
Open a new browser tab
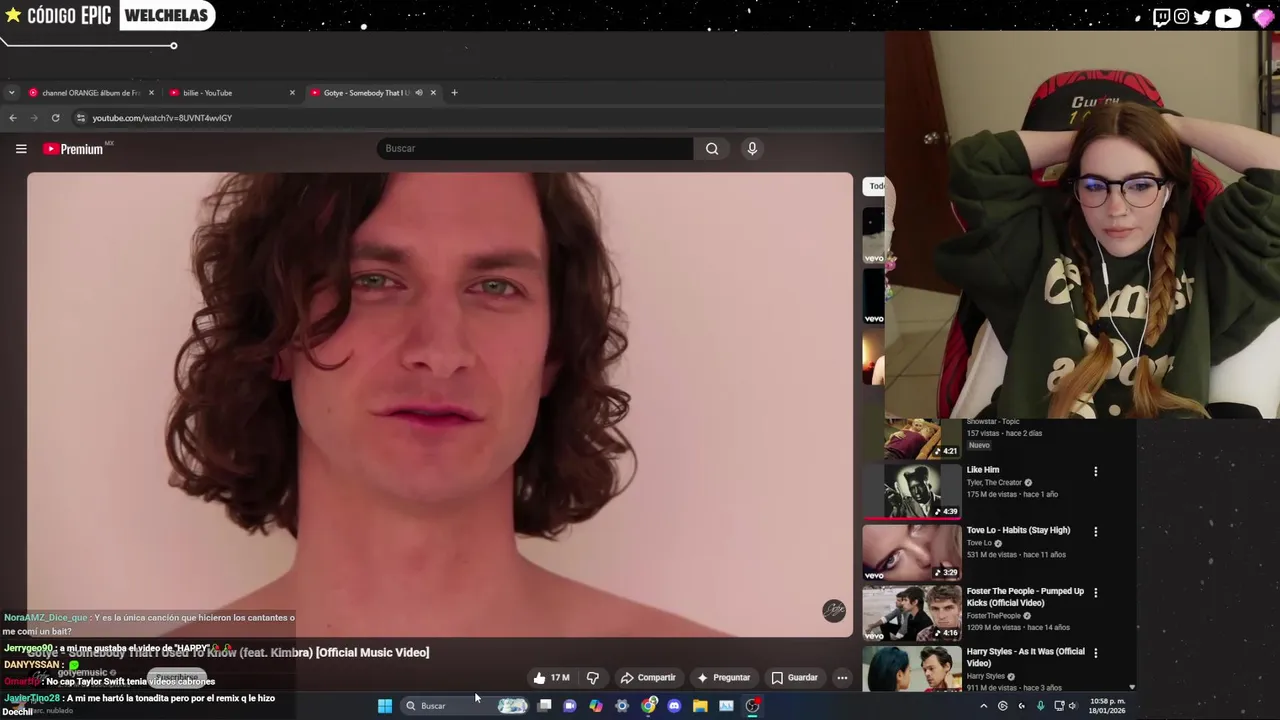pyautogui.click(x=454, y=93)
